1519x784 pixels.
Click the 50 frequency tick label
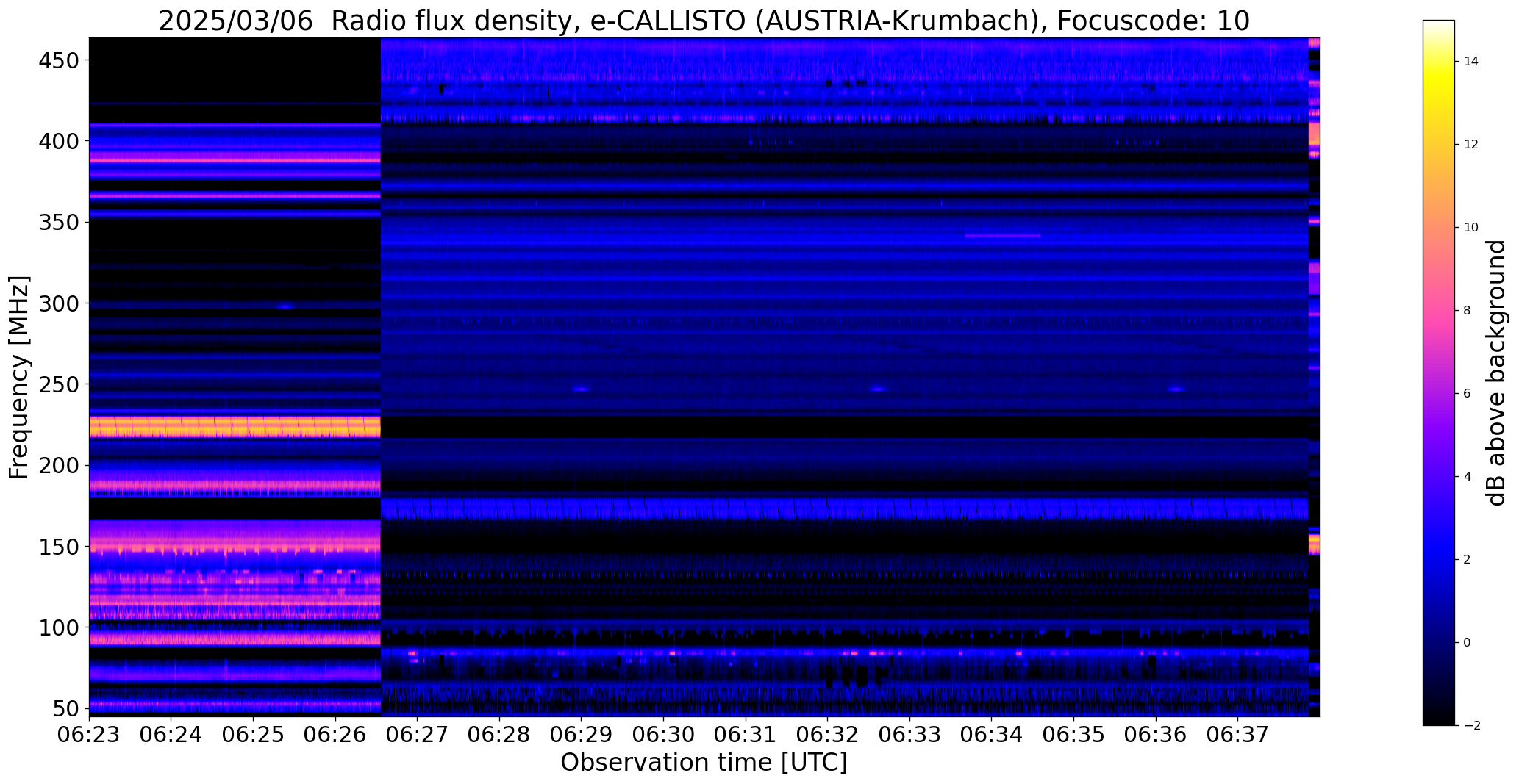click(67, 708)
